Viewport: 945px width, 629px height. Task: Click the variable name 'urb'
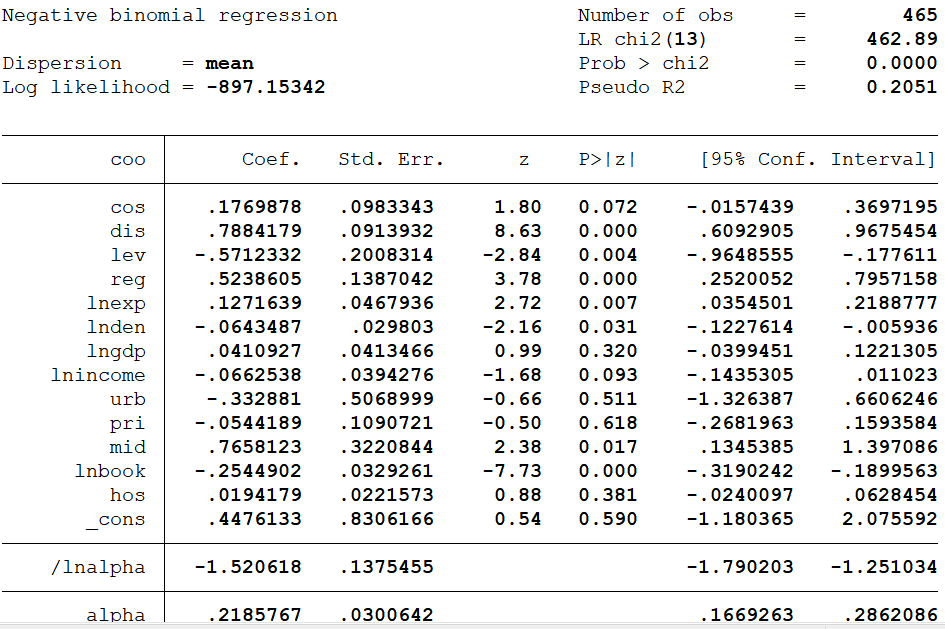click(128, 399)
